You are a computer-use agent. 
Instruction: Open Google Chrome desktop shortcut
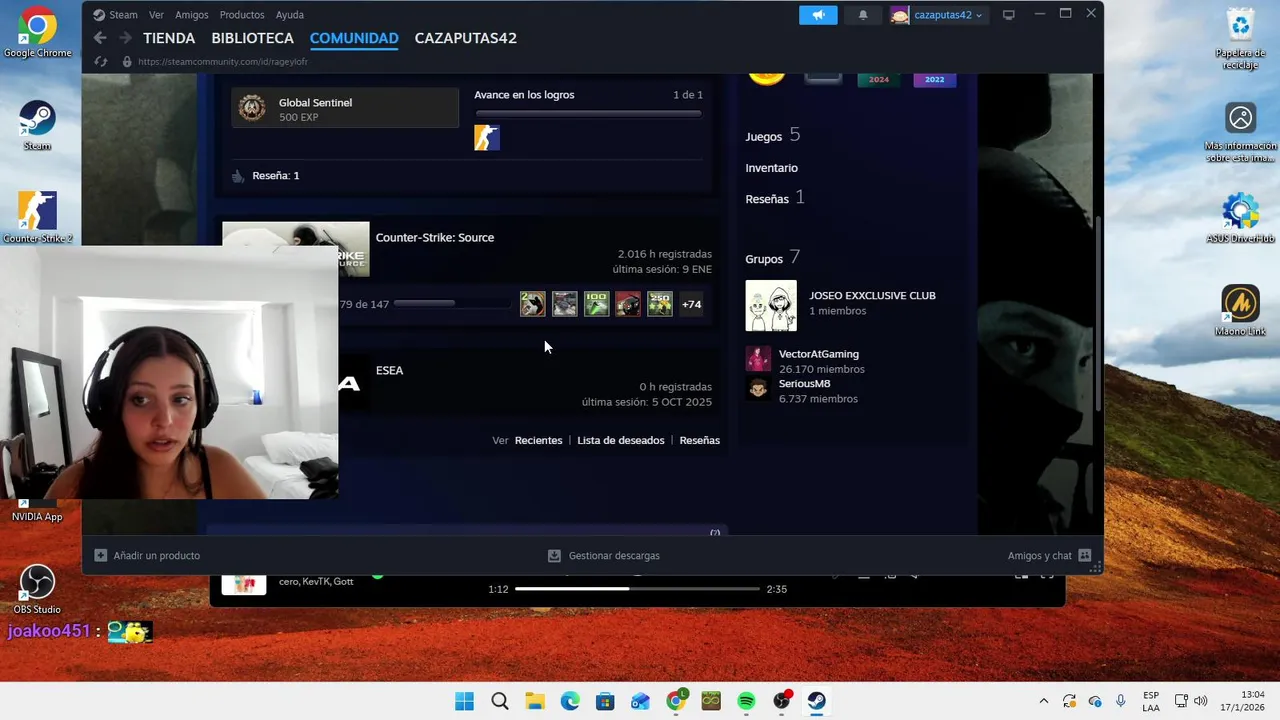[x=37, y=33]
